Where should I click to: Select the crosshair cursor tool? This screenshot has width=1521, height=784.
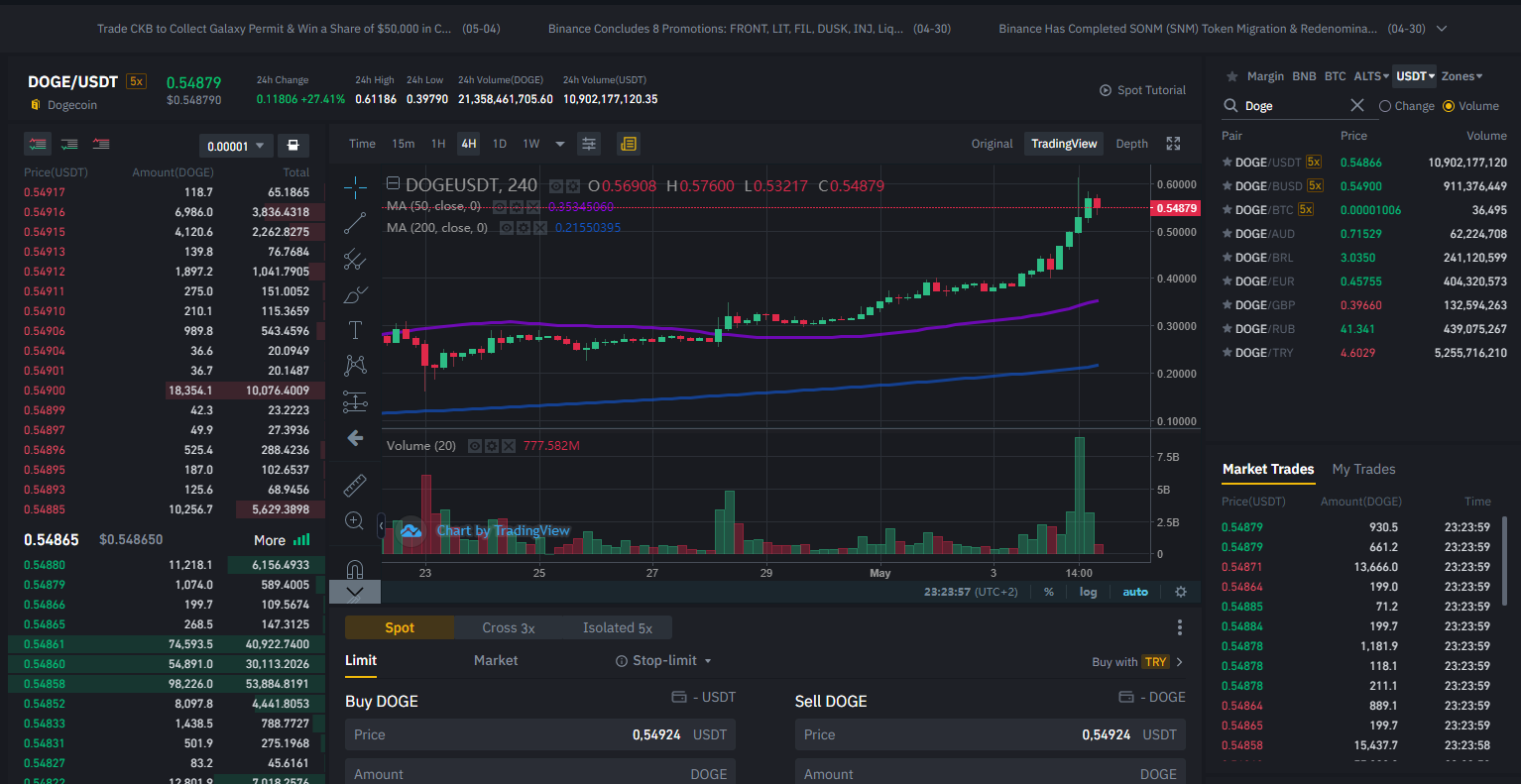click(x=355, y=186)
